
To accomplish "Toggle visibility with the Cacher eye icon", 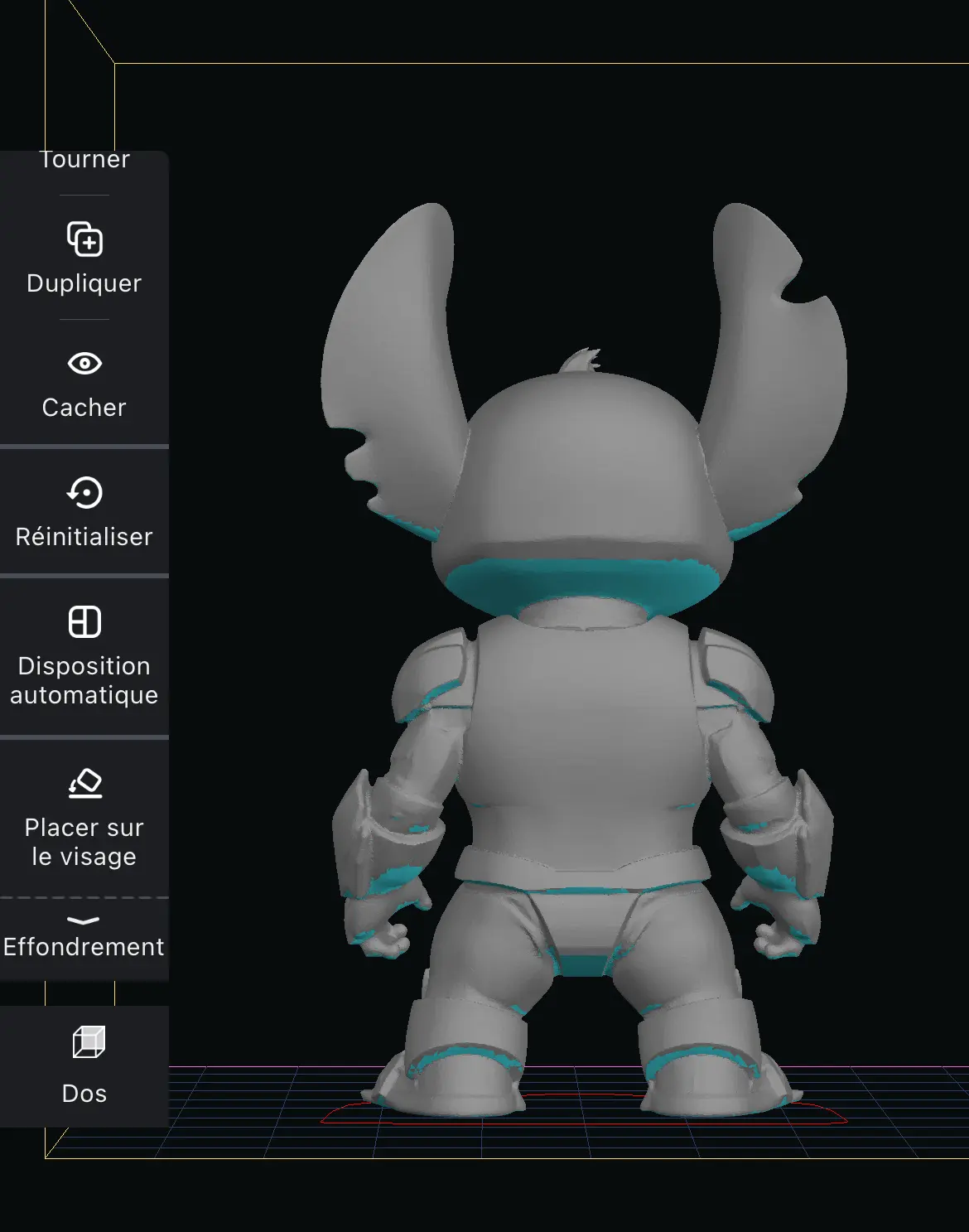I will click(84, 364).
